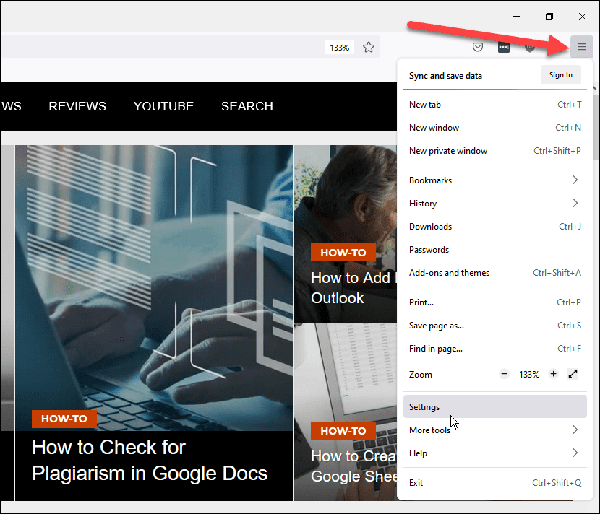600x514 pixels.
Task: Choose Print... from the menu
Action: click(x=495, y=302)
